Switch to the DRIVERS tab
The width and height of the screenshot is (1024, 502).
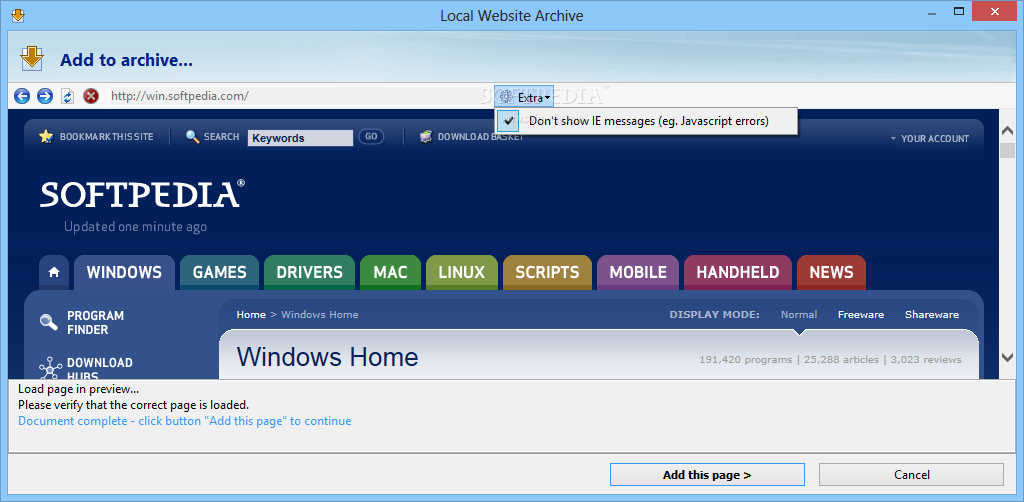coord(310,272)
